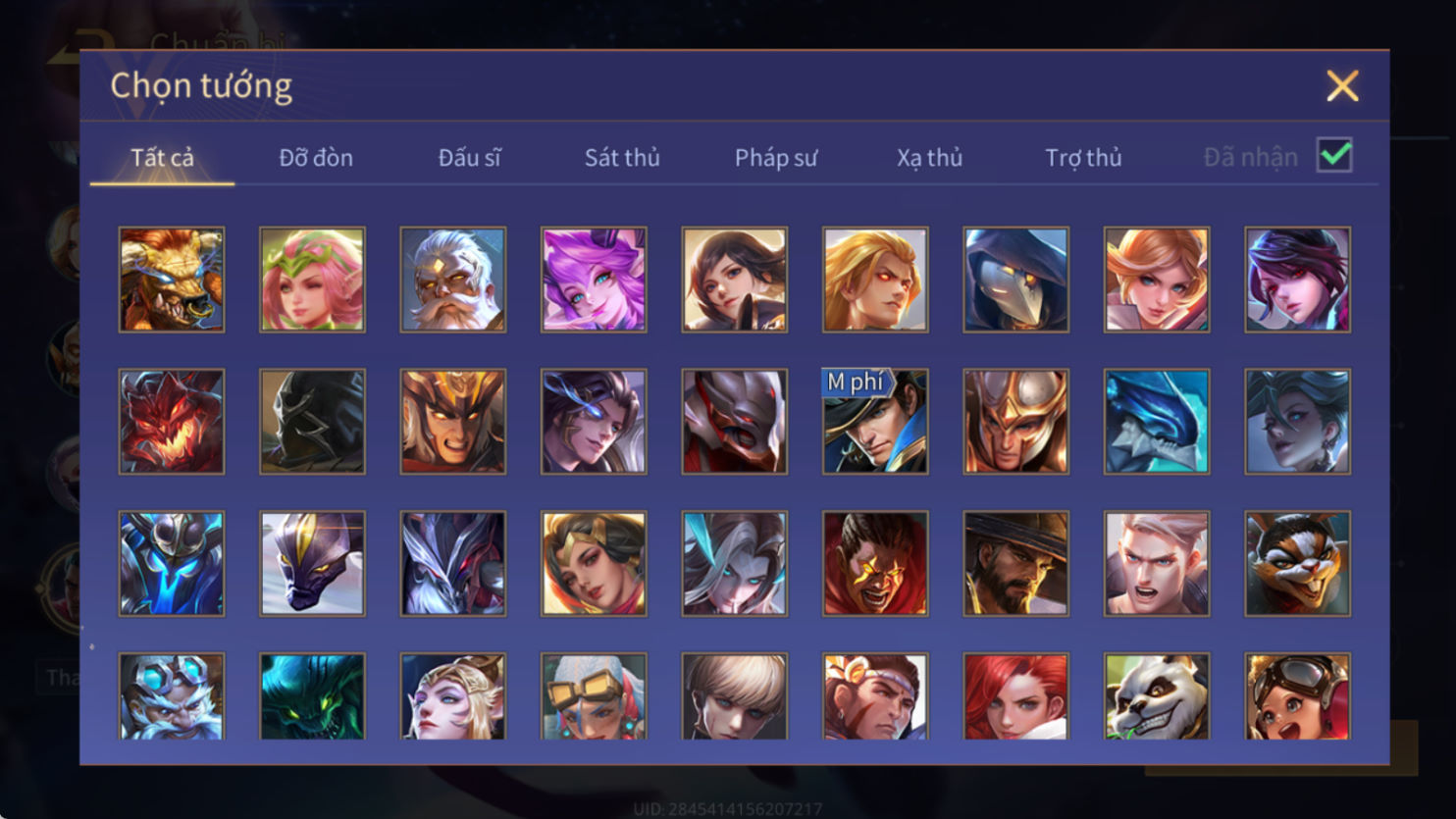
Task: Show the "Xạ thủ" hero category
Action: pyautogui.click(x=929, y=157)
